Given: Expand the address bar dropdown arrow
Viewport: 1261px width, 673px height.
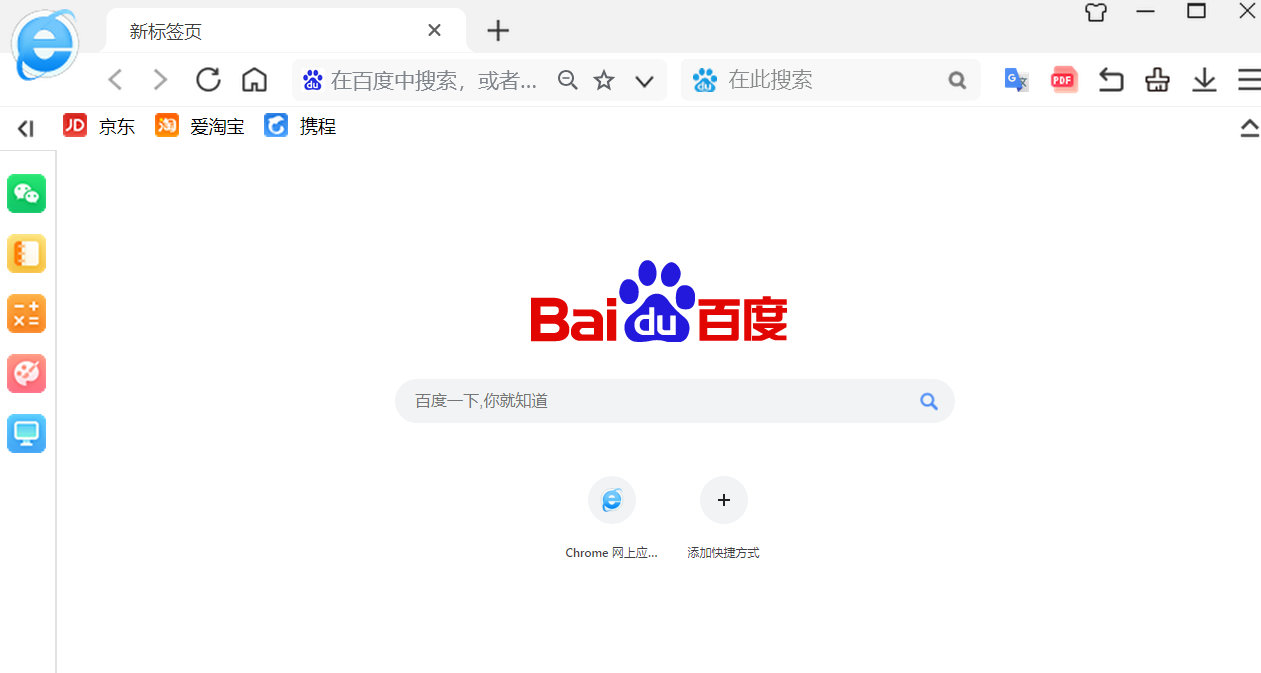Looking at the screenshot, I should tap(645, 81).
